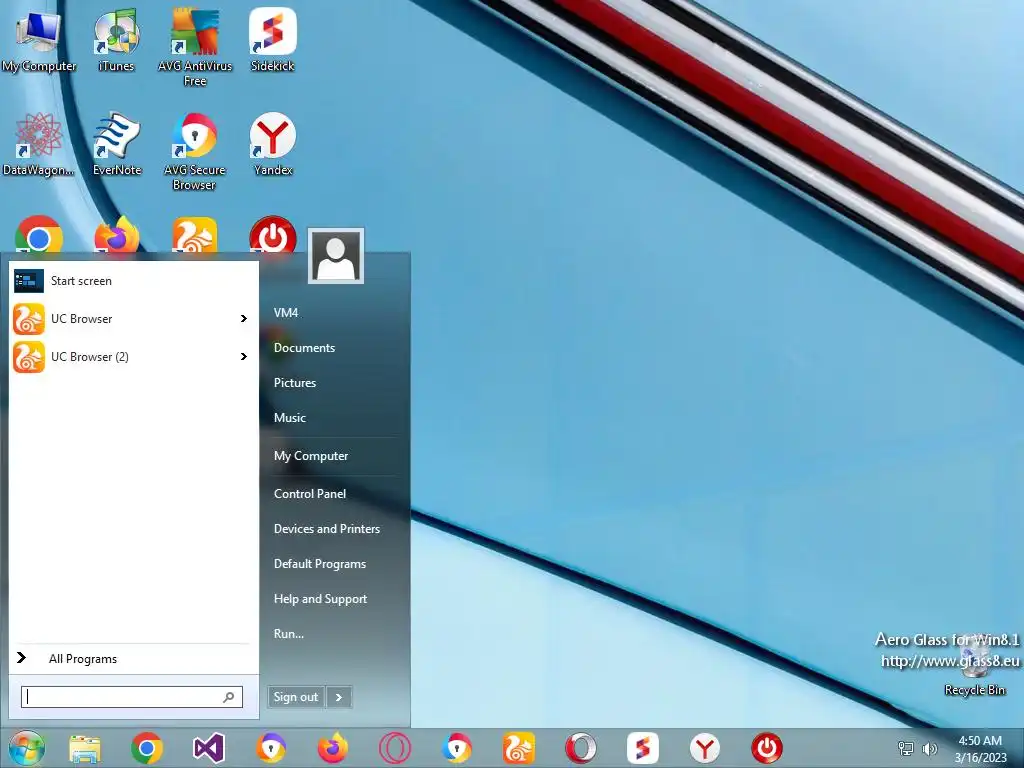Launch the pink-ring Opera GX taskbar icon
The image size is (1024, 768).
(x=394, y=748)
